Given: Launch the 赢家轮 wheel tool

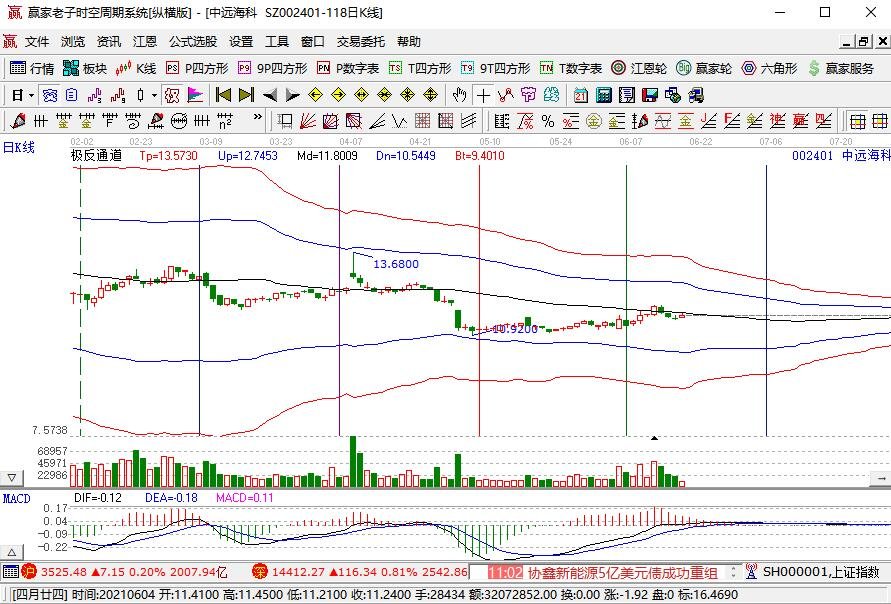Looking at the screenshot, I should [x=704, y=68].
